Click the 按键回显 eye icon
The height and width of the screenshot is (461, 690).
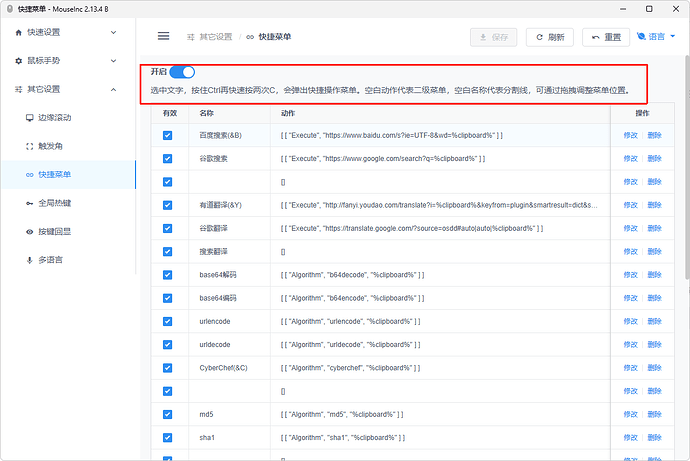(x=29, y=231)
